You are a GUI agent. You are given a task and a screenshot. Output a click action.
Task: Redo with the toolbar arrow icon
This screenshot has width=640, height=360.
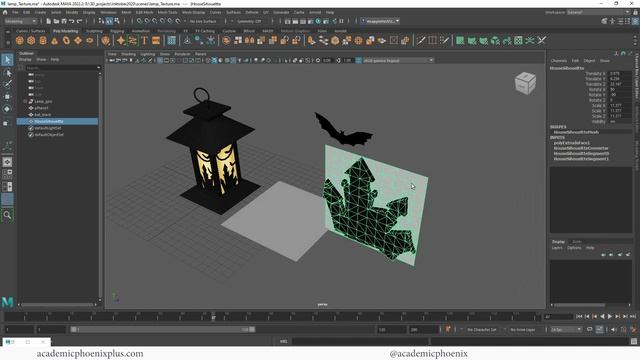point(80,21)
